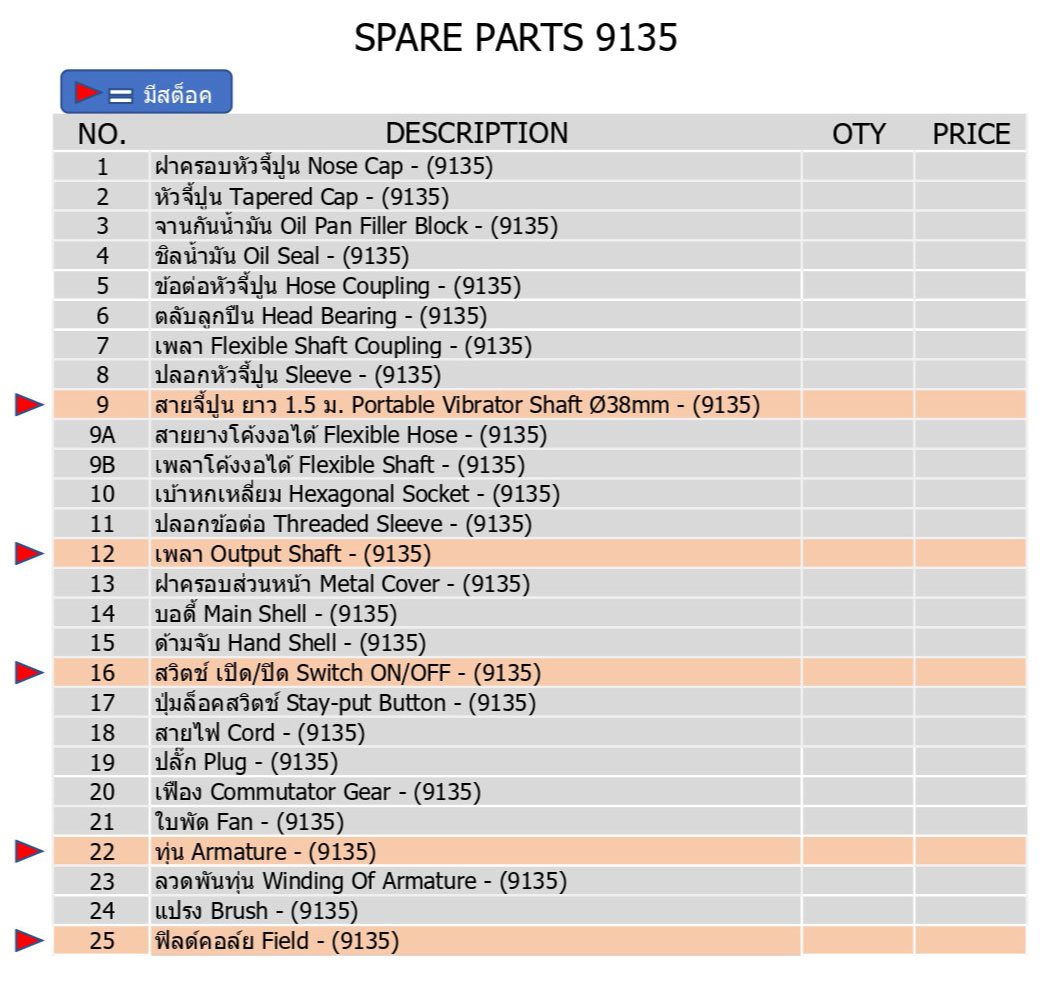Click the SPARE PARTS 9135 title

[x=516, y=38]
